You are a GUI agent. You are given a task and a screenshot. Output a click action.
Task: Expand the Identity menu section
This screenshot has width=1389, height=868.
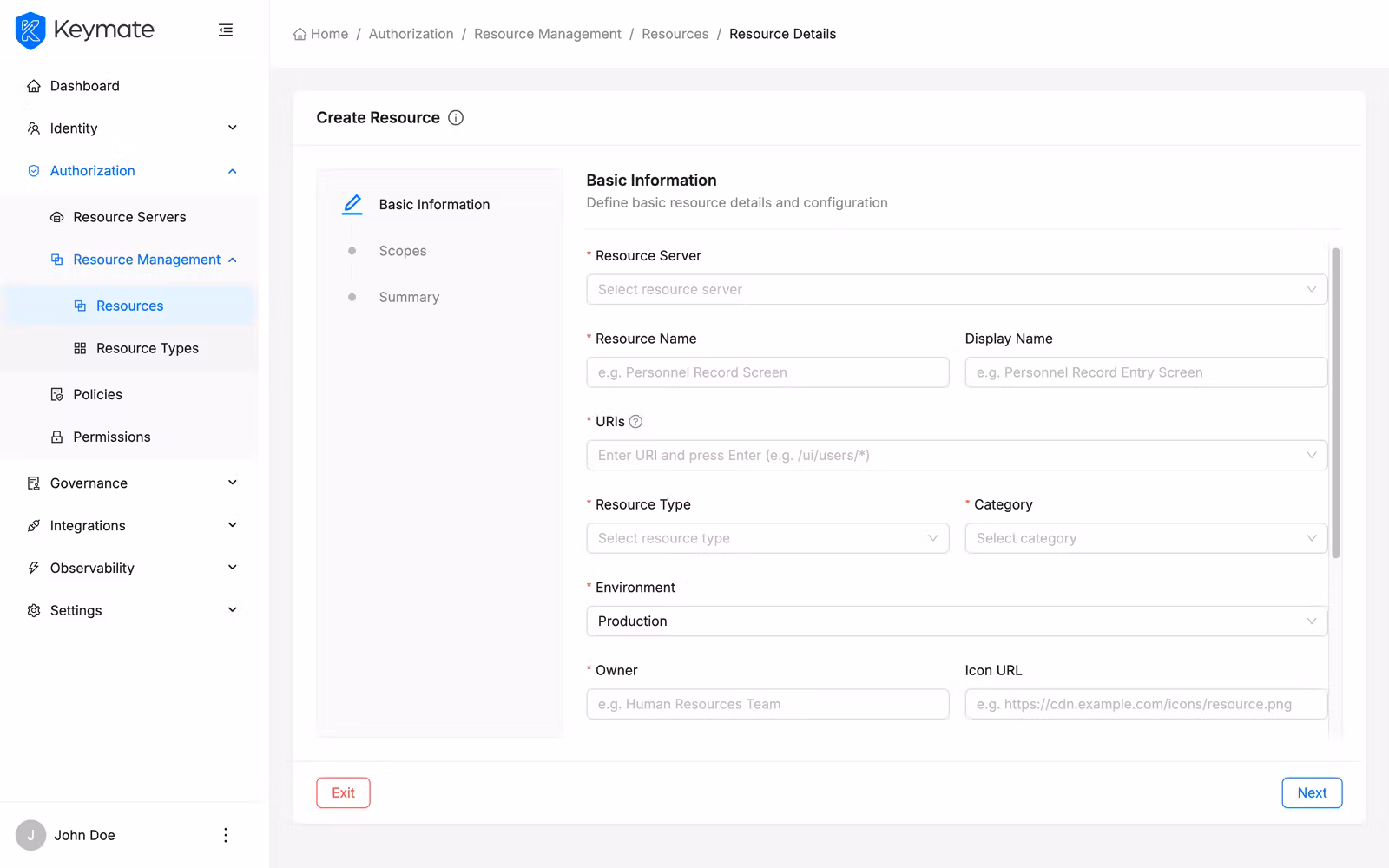tap(130, 128)
